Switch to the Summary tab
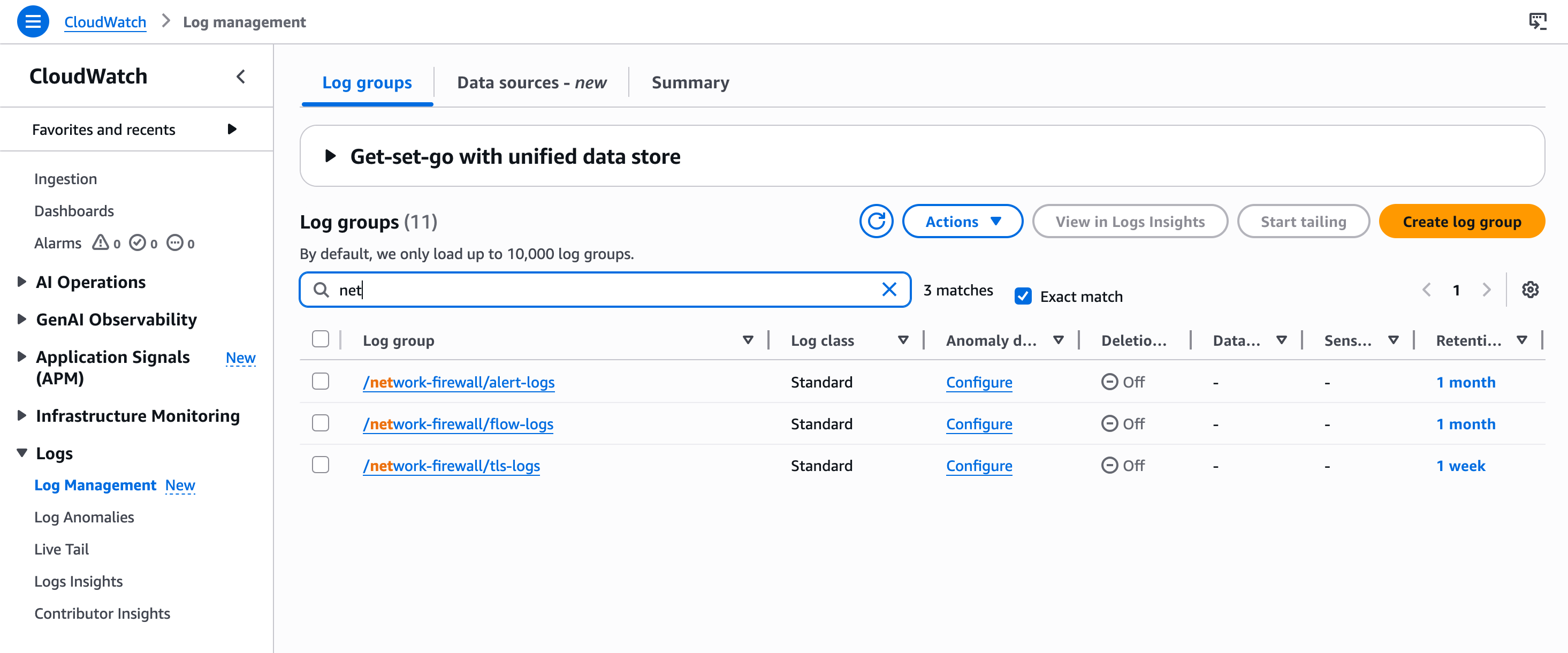This screenshot has height=653, width=1568. tap(690, 83)
